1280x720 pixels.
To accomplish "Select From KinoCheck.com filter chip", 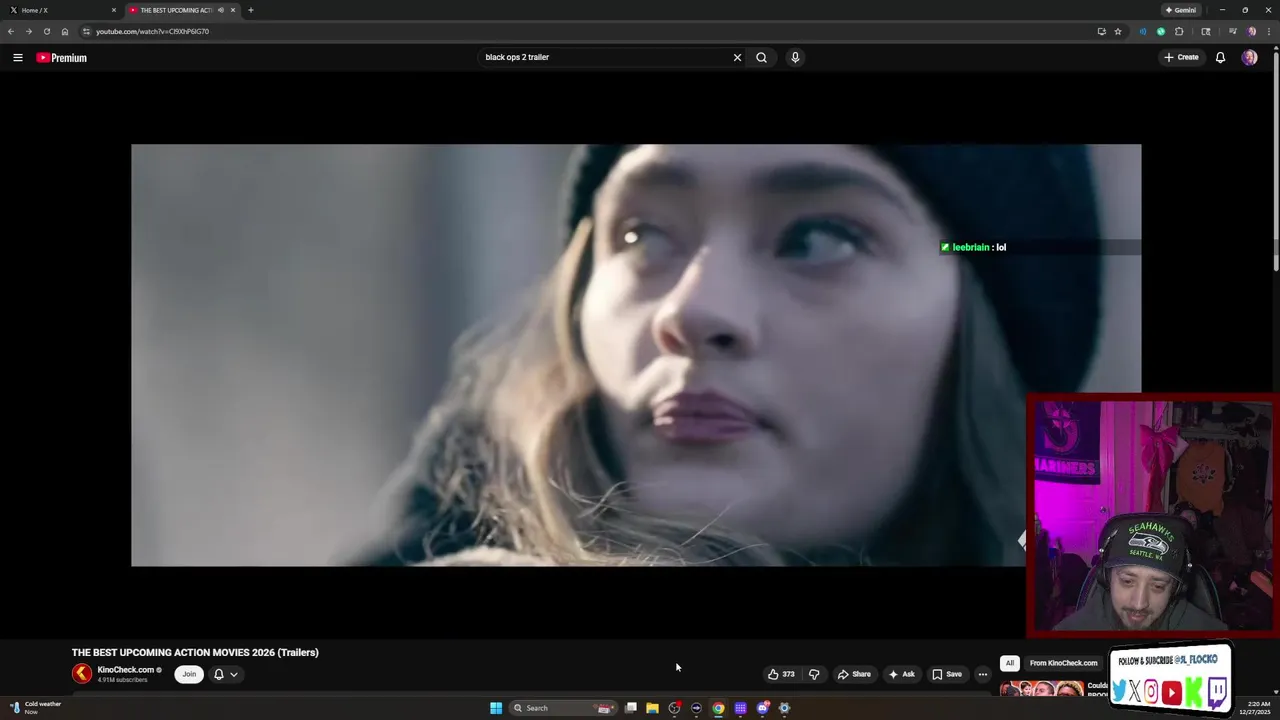I will pos(1063,663).
